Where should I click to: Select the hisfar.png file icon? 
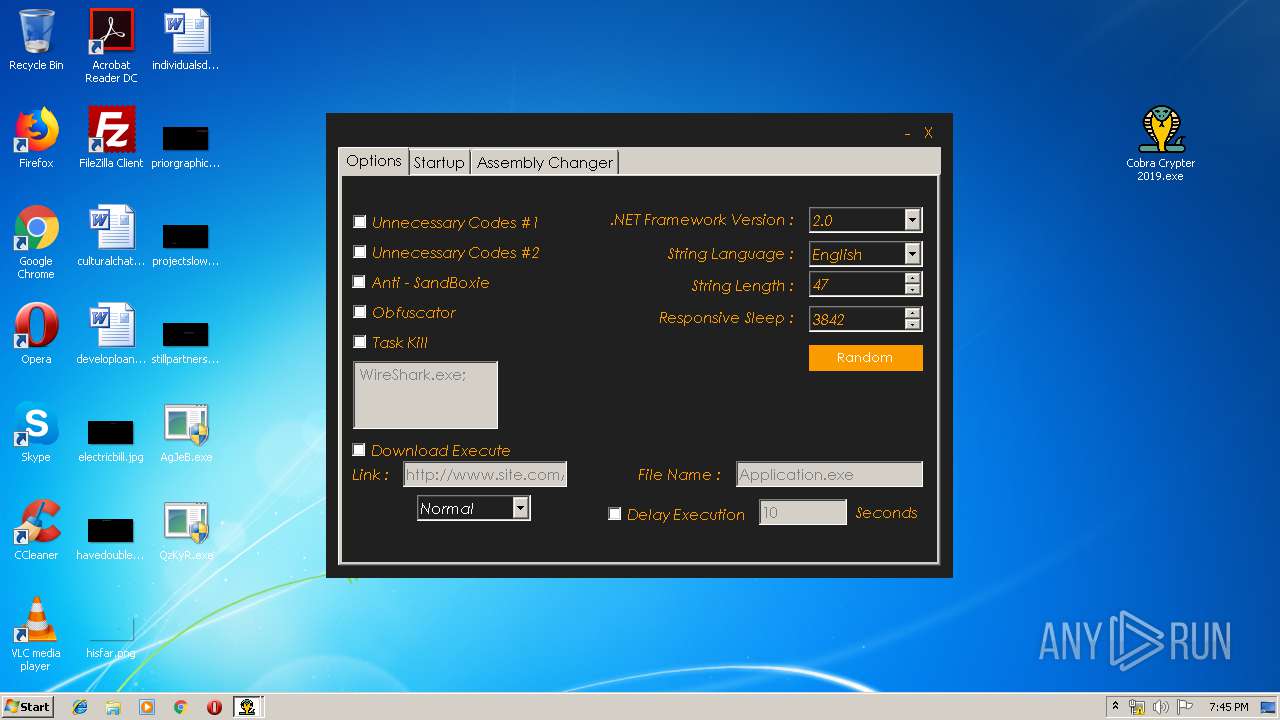coord(111,636)
